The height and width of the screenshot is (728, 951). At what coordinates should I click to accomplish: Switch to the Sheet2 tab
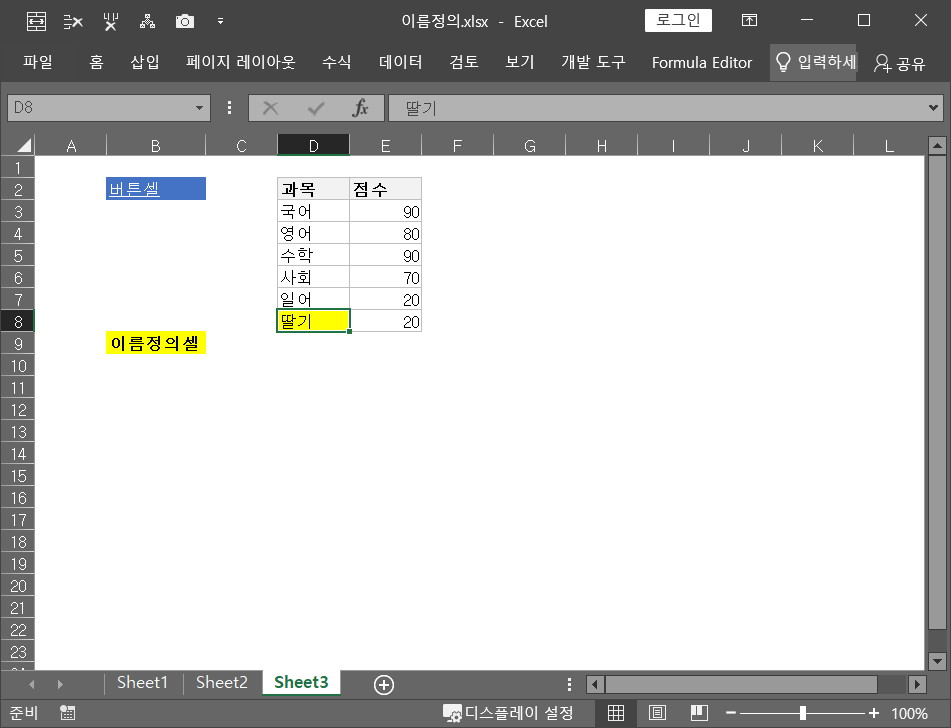click(x=221, y=682)
